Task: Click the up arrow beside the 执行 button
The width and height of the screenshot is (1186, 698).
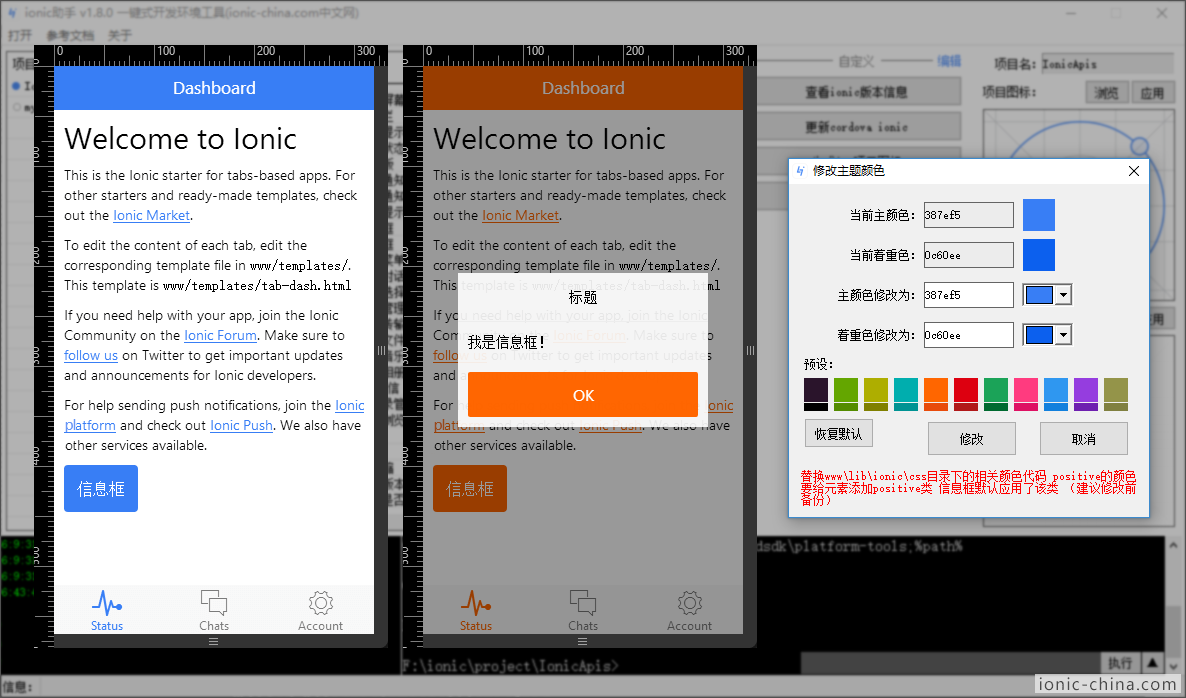Action: 1152,663
